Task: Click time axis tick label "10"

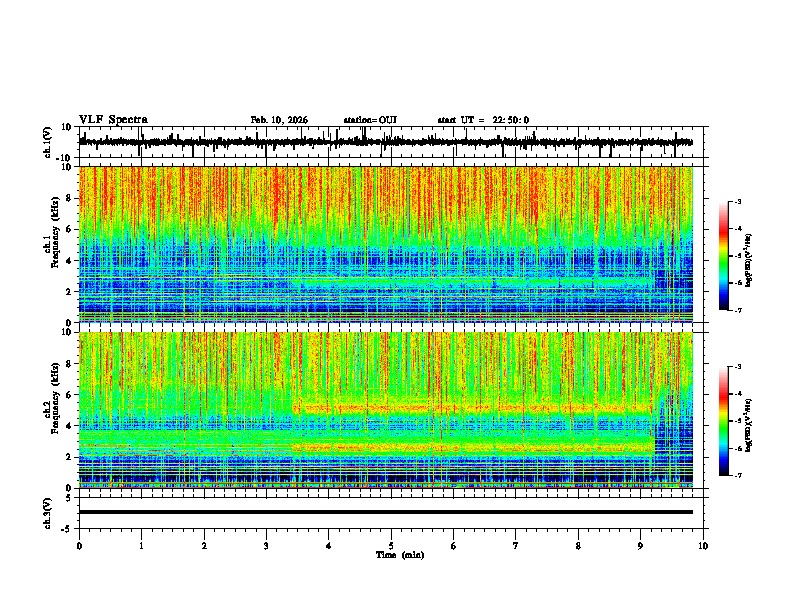Action: click(703, 546)
